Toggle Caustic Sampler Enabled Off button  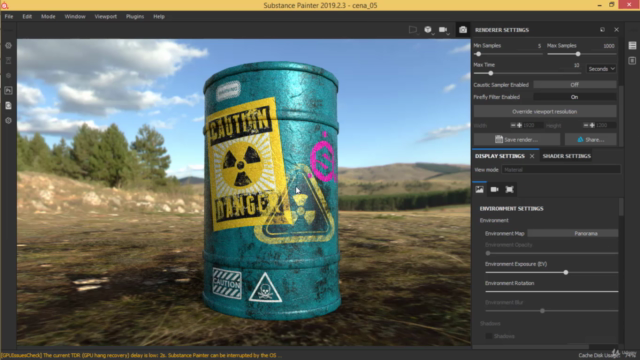click(x=575, y=85)
